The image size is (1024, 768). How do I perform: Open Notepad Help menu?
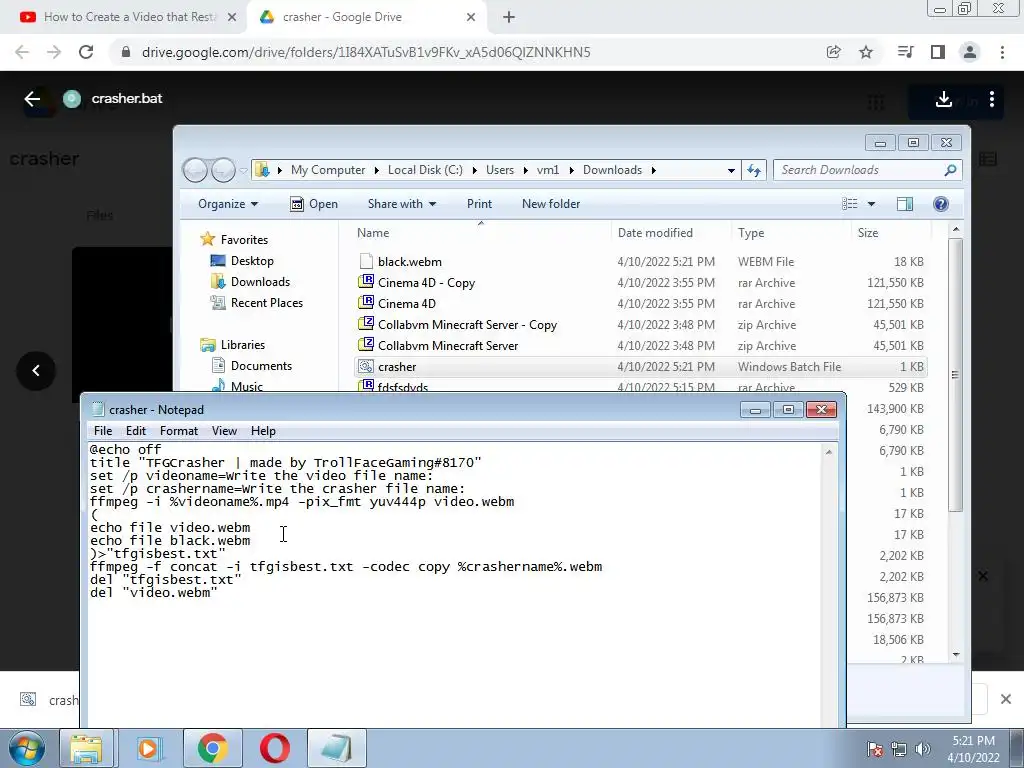tap(263, 431)
